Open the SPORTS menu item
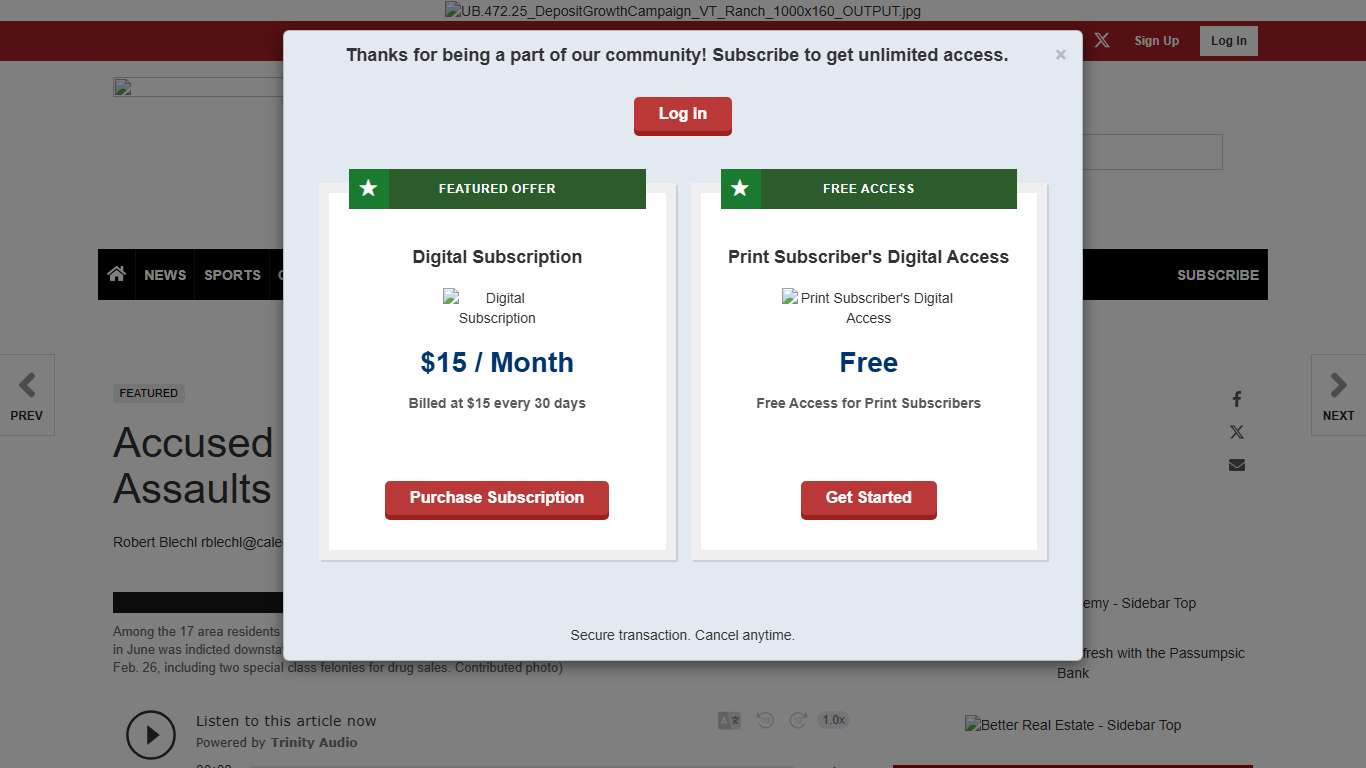1366x768 pixels. point(232,275)
